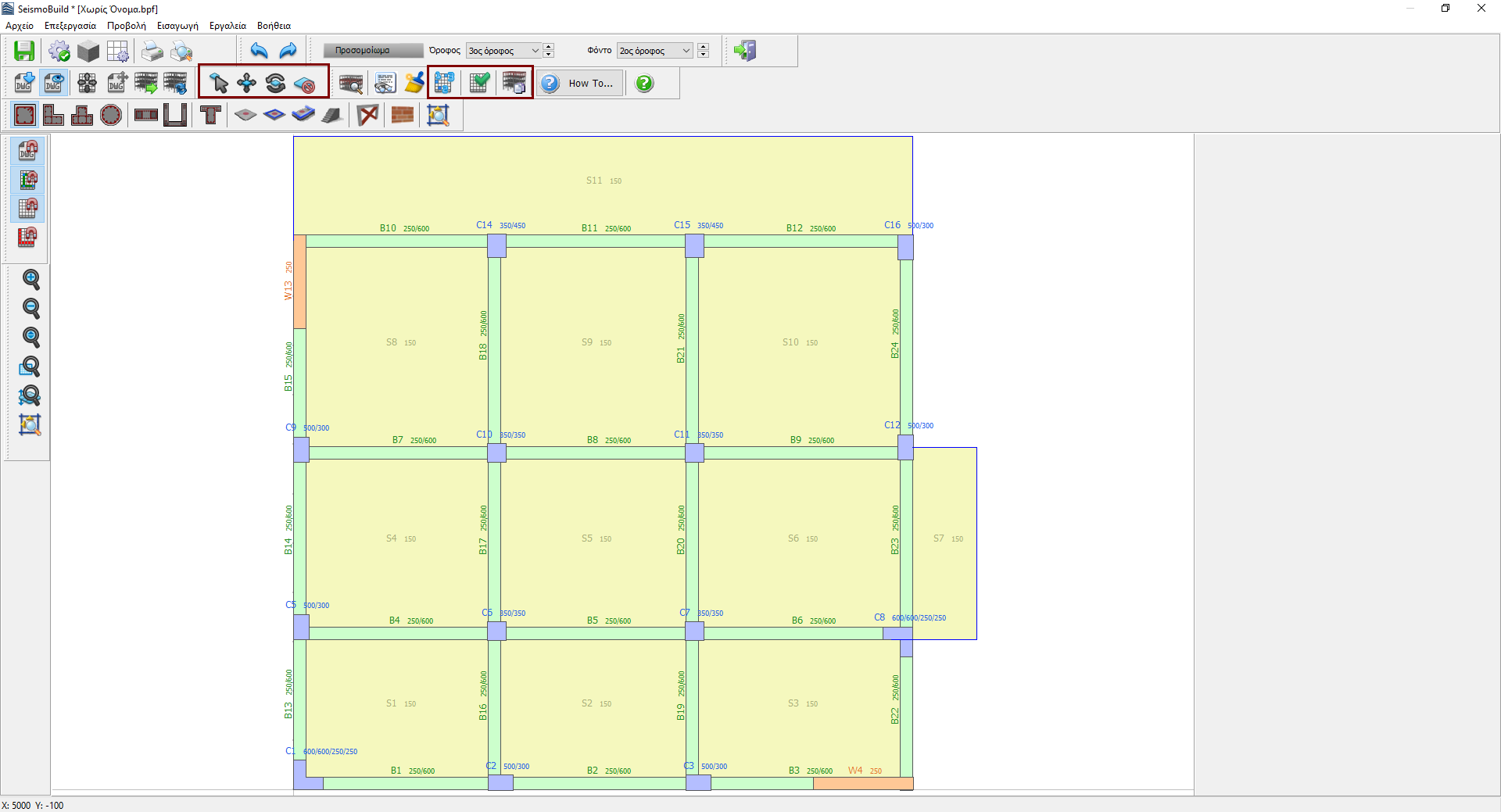
Task: Open the Εργαλεία menu
Action: [x=227, y=26]
